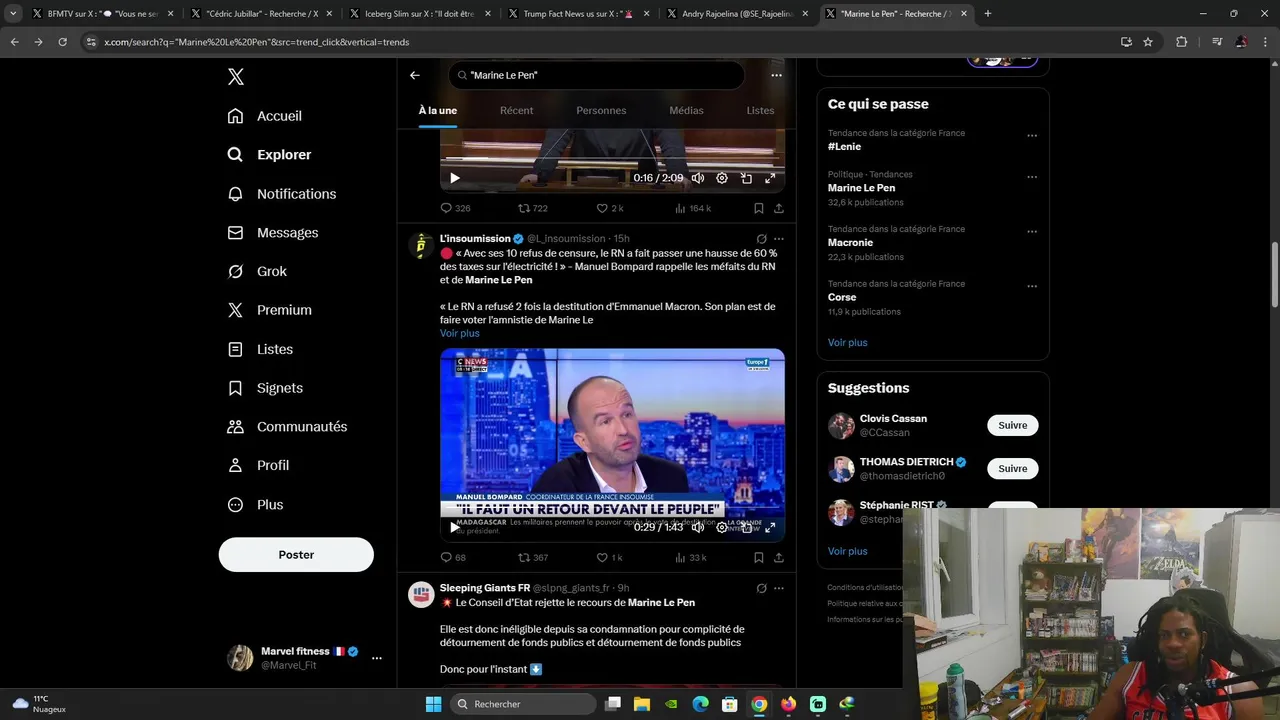The height and width of the screenshot is (720, 1280).
Task: Open Macronie trend options dots
Action: pyautogui.click(x=1032, y=232)
